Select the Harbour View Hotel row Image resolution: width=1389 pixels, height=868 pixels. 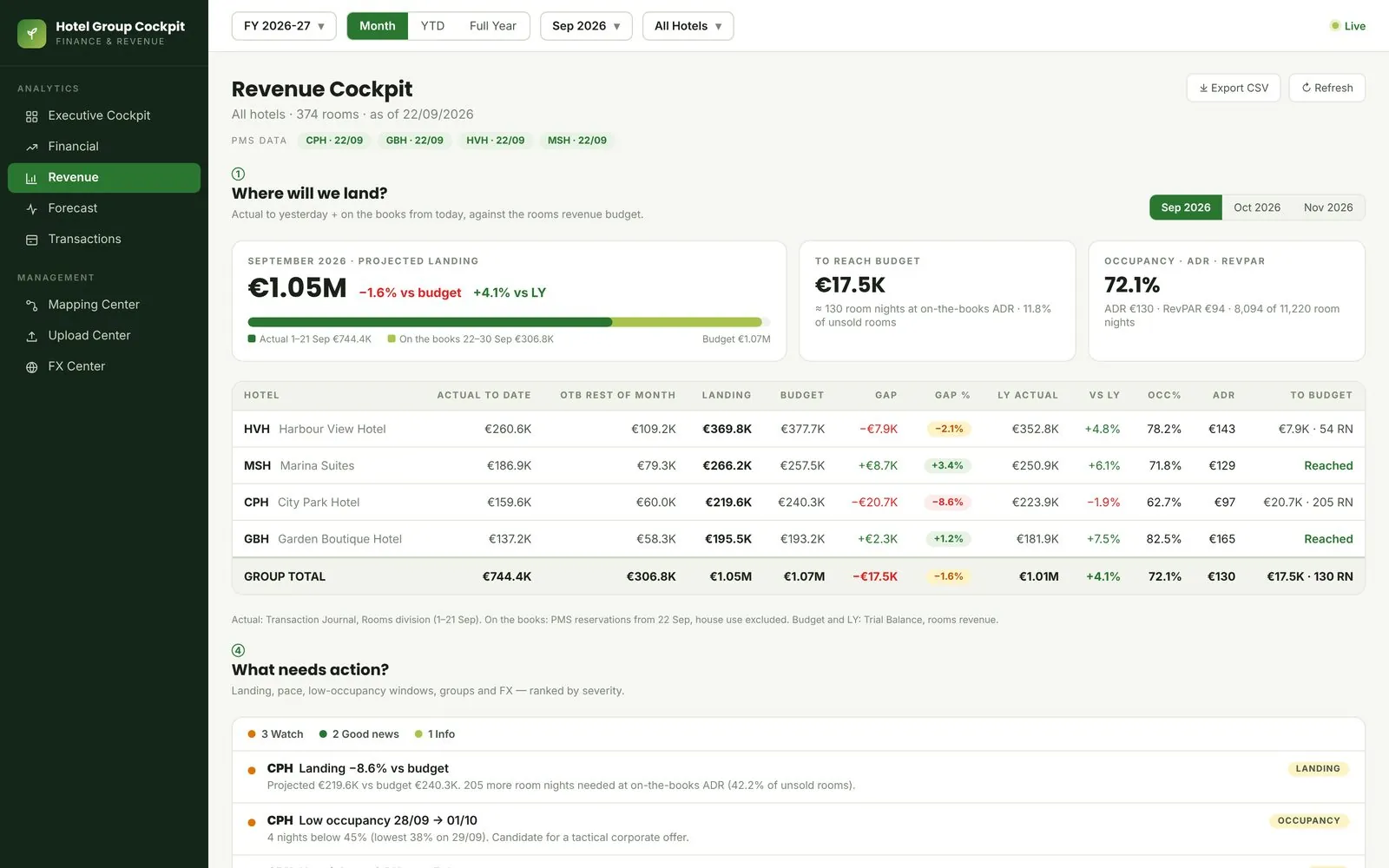(x=798, y=429)
